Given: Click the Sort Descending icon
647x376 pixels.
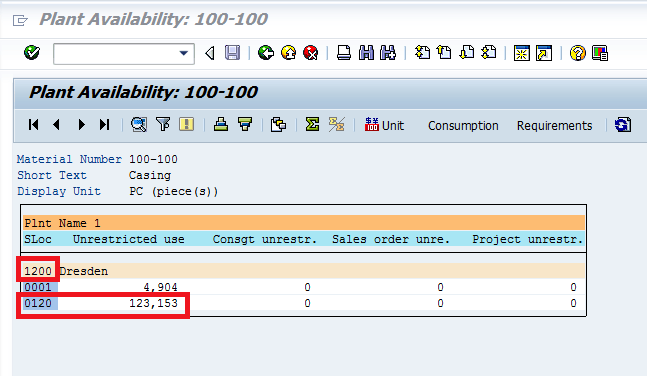Looking at the screenshot, I should click(x=245, y=124).
